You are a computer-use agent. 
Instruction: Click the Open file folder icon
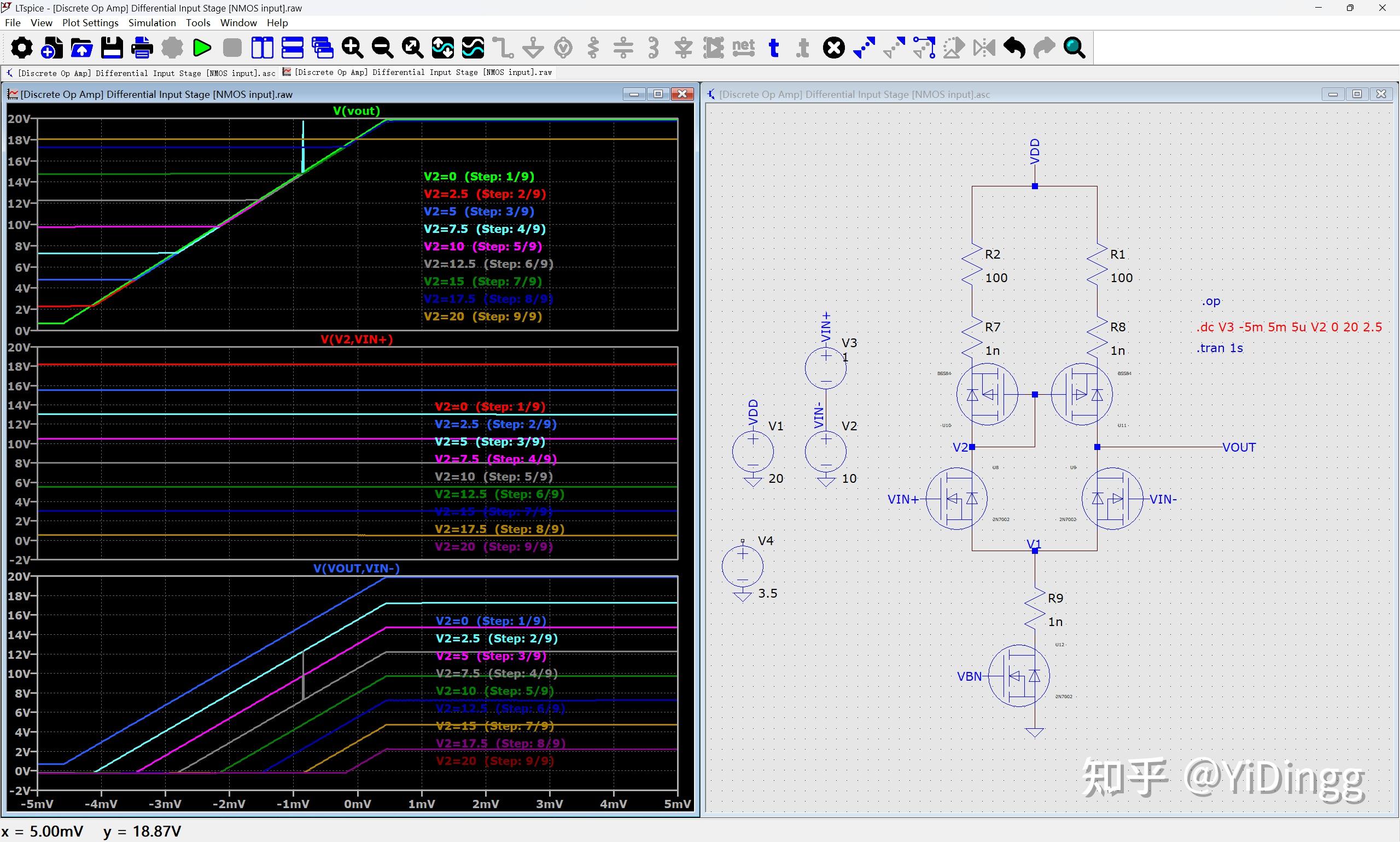(x=81, y=48)
